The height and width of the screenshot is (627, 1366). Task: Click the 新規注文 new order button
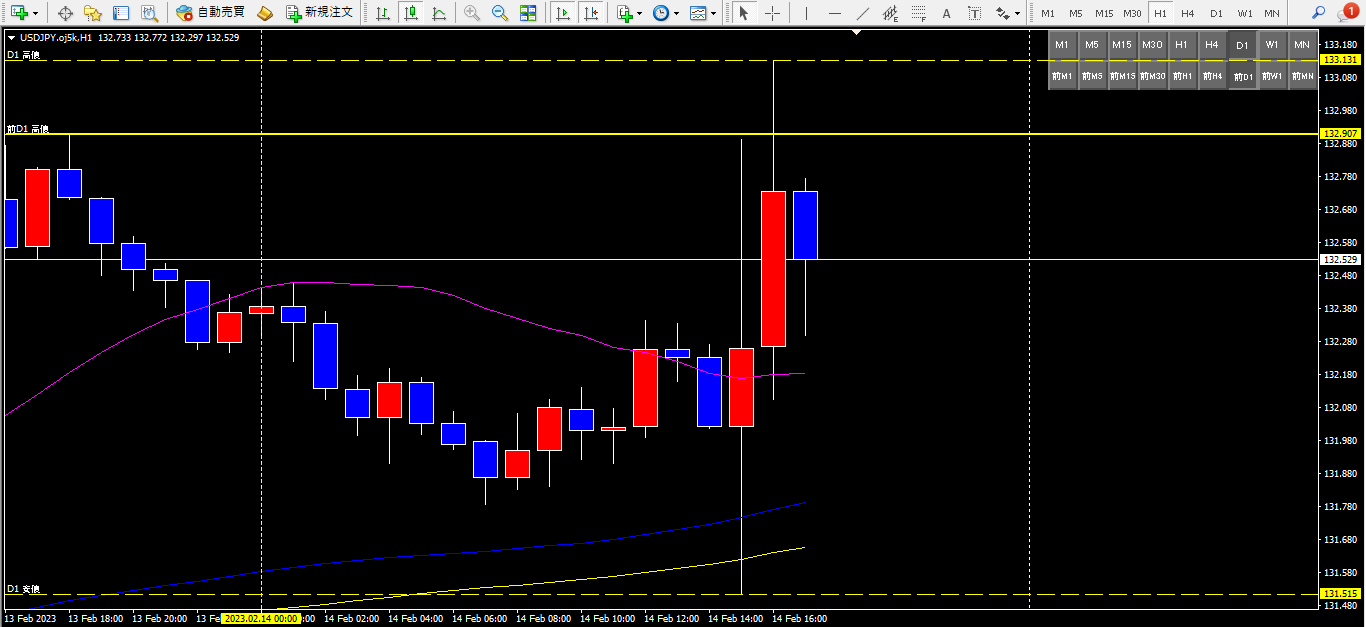[319, 13]
